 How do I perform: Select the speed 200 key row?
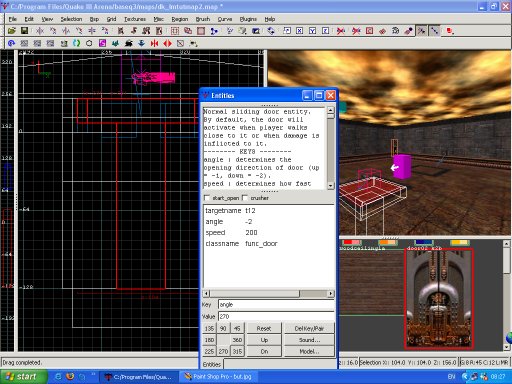(269, 233)
